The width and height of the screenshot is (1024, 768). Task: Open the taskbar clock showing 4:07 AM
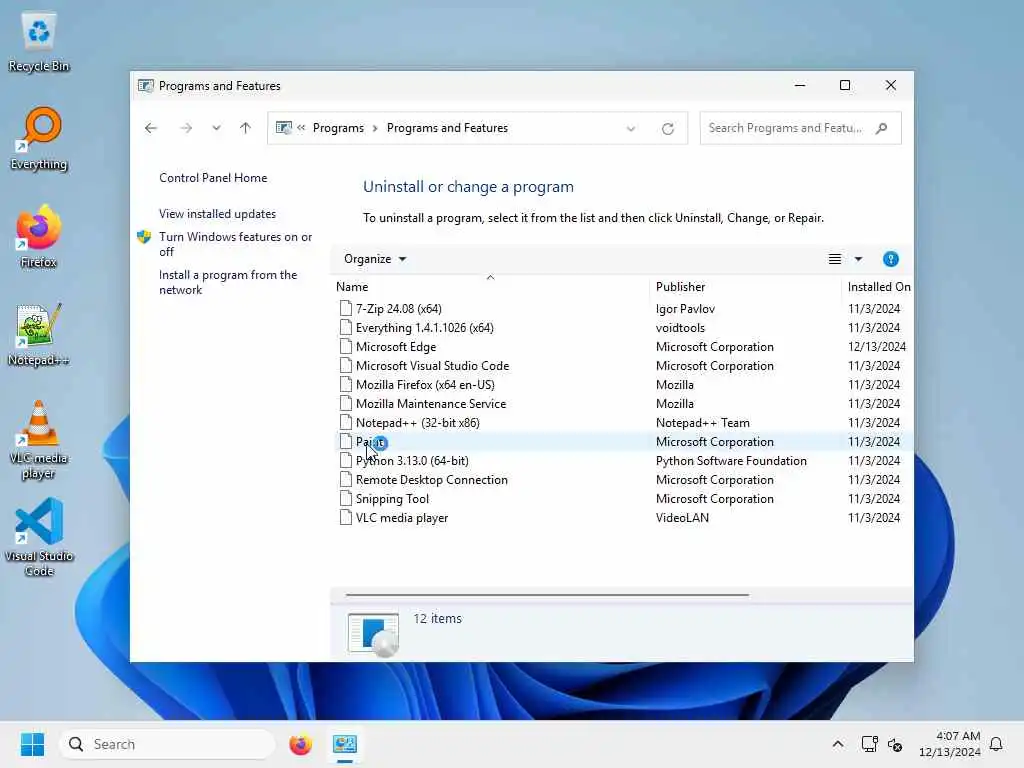(950, 744)
